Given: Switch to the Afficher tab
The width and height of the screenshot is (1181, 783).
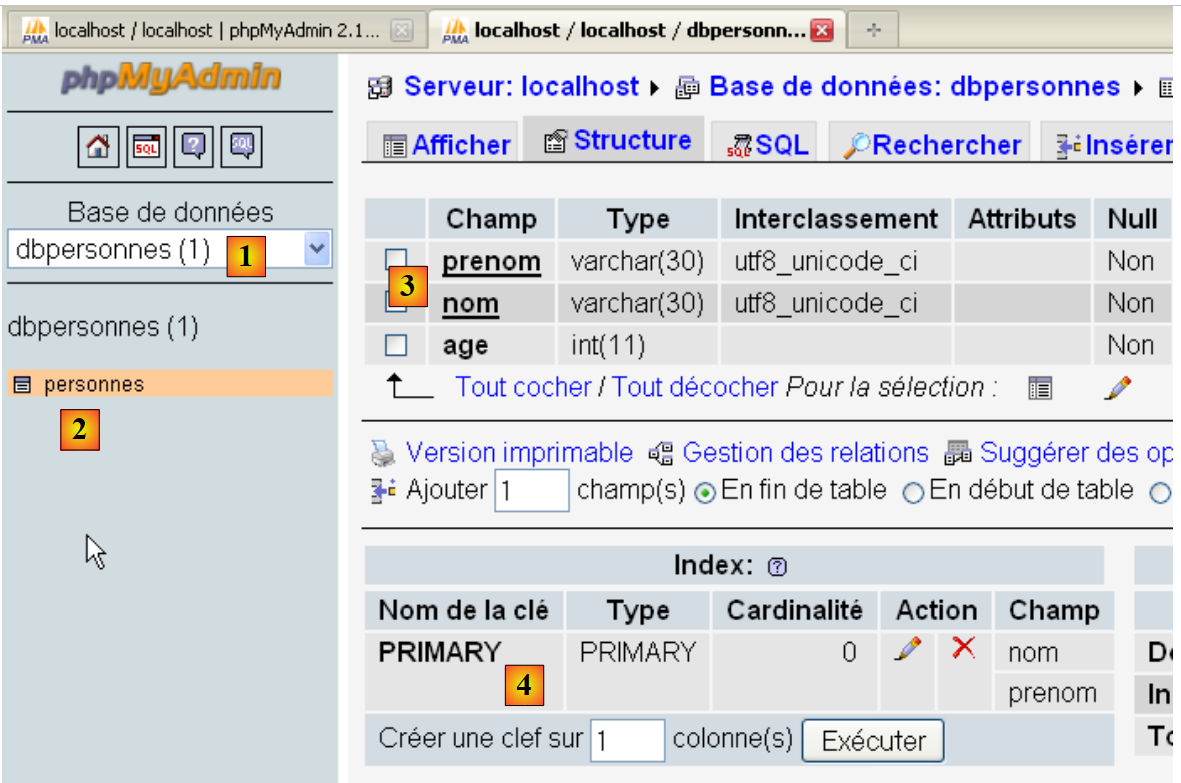Looking at the screenshot, I should [447, 146].
